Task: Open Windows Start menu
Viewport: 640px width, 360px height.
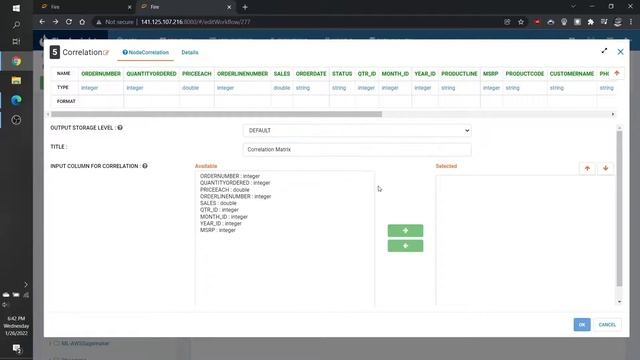Action: coord(16,8)
